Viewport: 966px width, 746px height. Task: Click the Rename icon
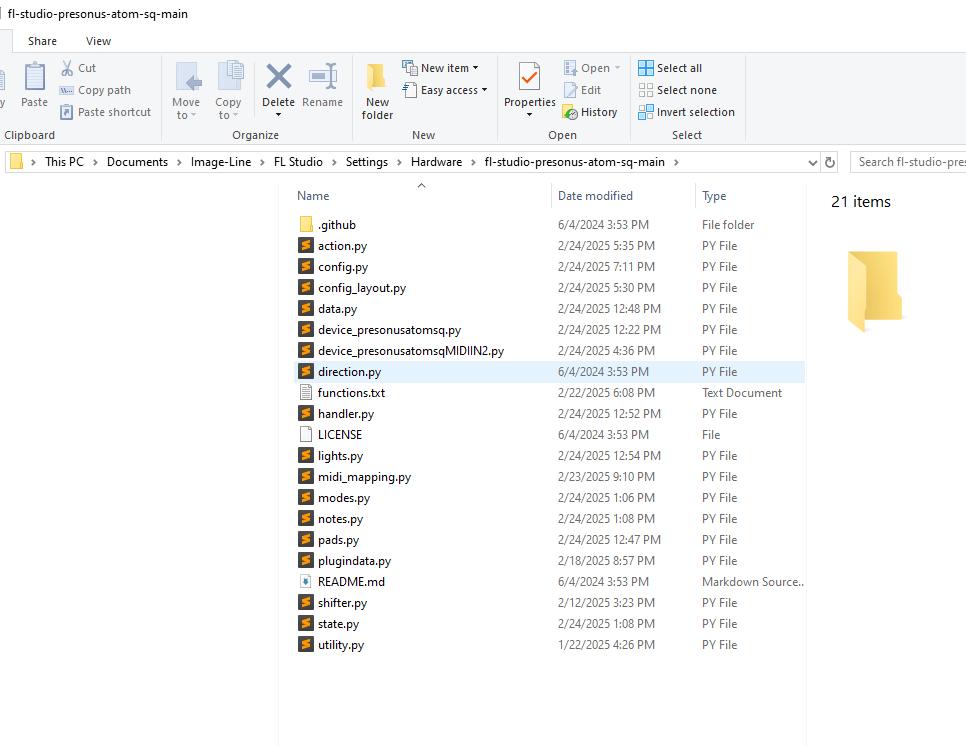(x=323, y=76)
